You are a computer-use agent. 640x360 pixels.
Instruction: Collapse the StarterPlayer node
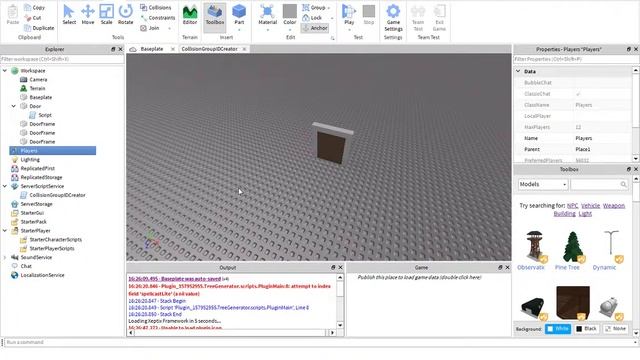(4, 231)
